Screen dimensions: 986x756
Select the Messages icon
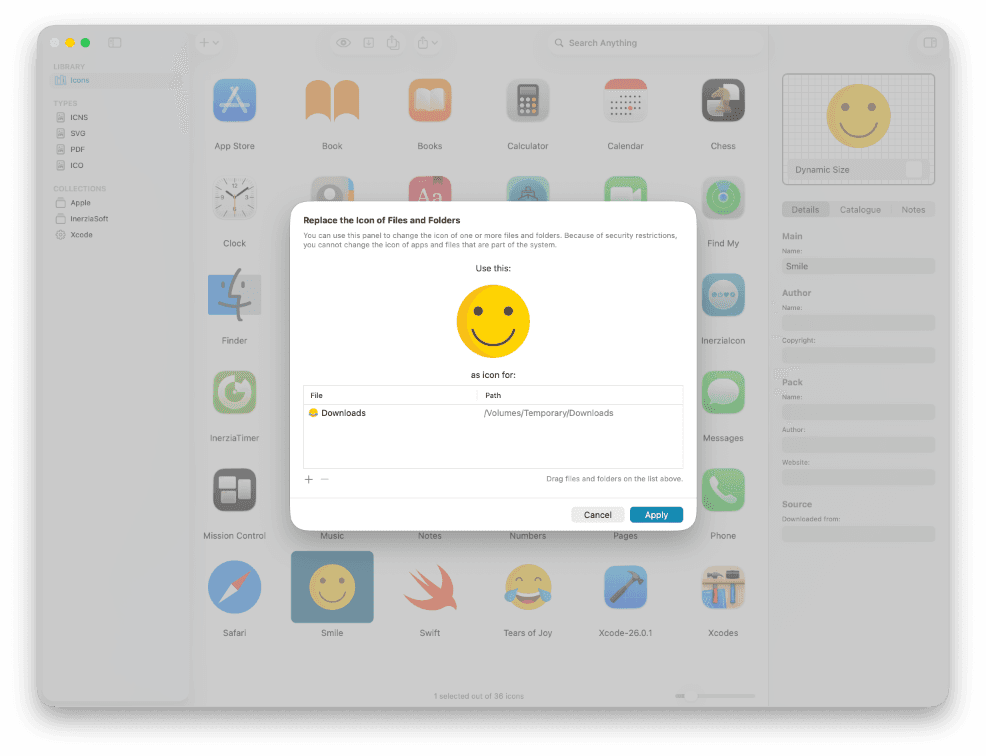coord(723,392)
